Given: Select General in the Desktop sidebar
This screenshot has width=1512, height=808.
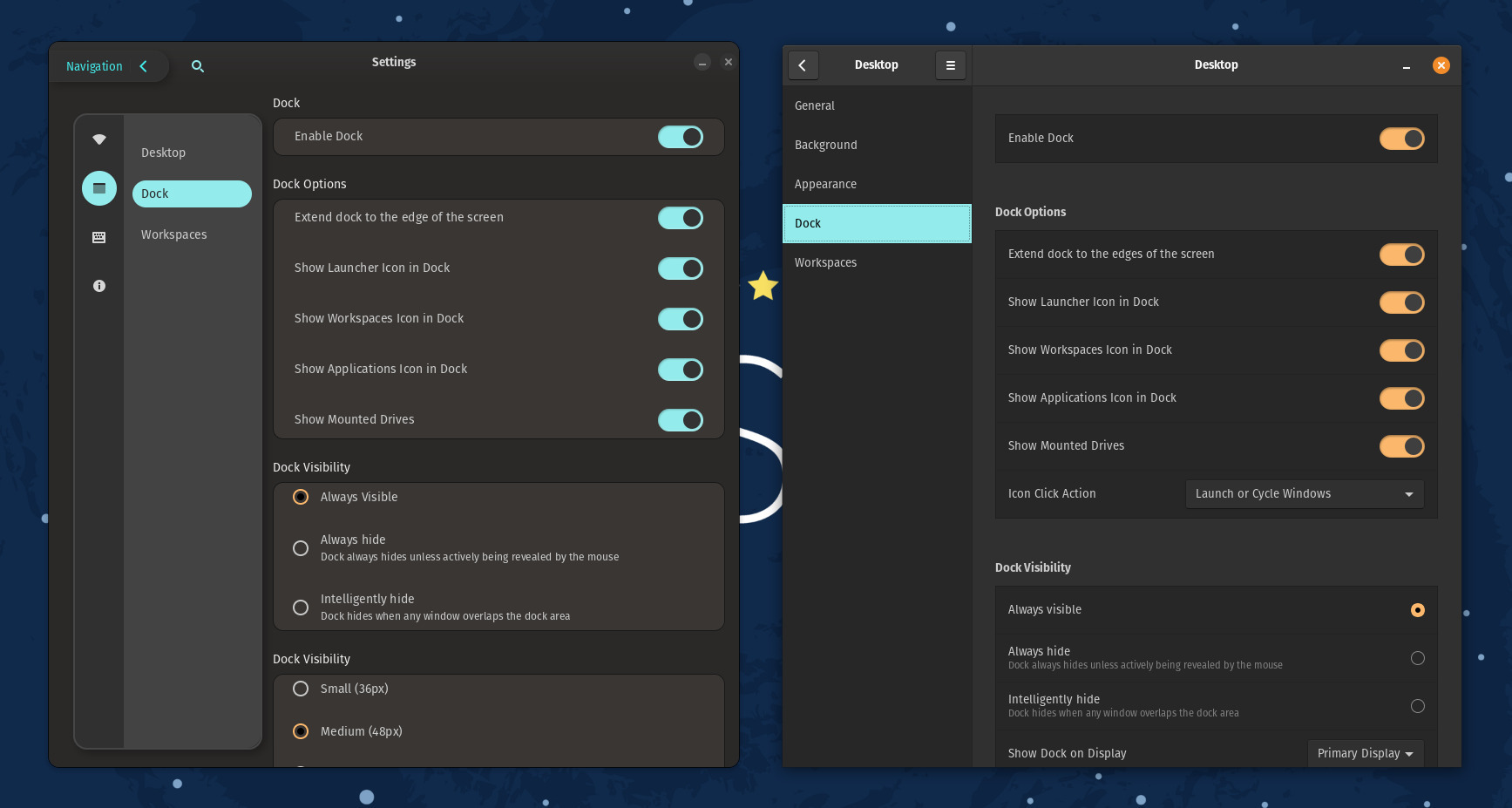Looking at the screenshot, I should pos(814,105).
